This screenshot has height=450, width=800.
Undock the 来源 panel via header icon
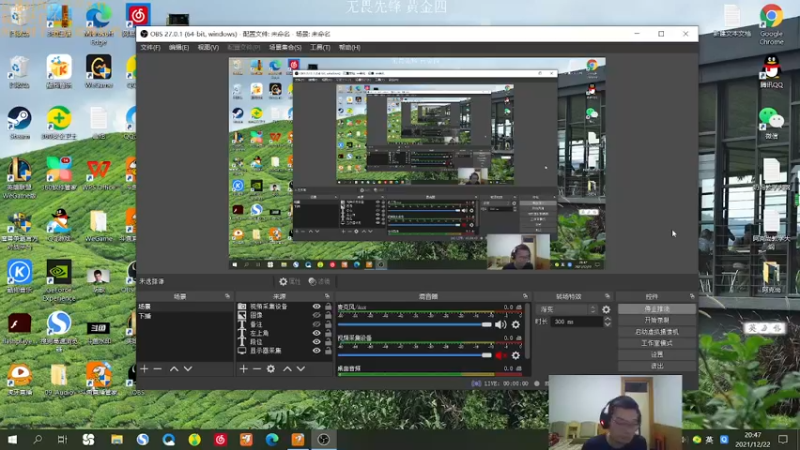[x=327, y=296]
